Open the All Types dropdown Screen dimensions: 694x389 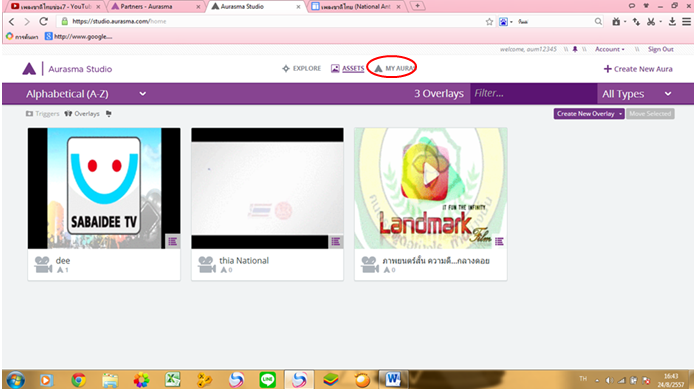point(636,94)
